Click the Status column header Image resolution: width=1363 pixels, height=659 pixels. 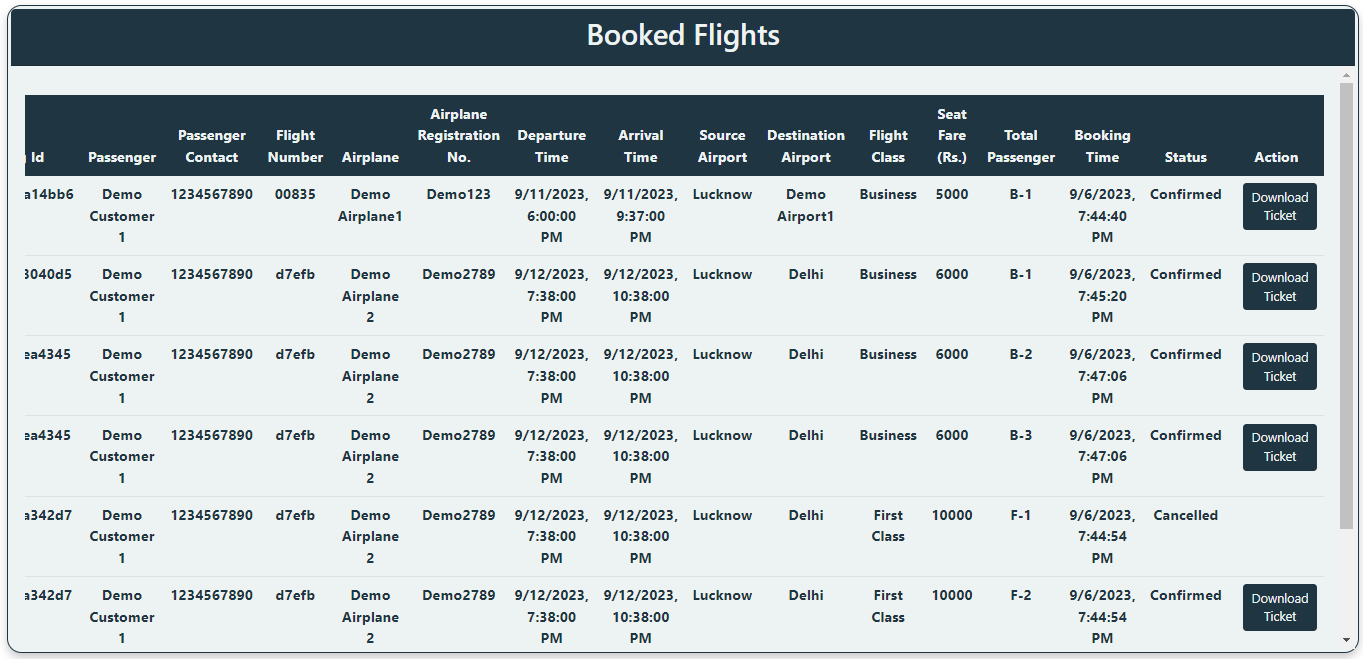coord(1186,157)
